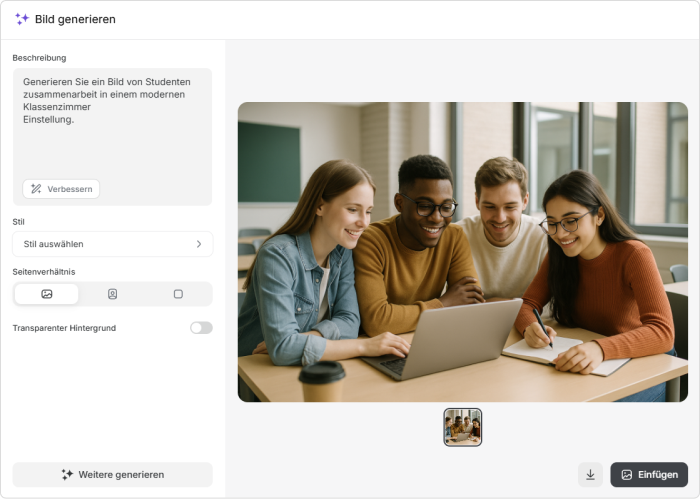
Task: Select the portrait aspect ratio icon
Action: pyautogui.click(x=112, y=294)
